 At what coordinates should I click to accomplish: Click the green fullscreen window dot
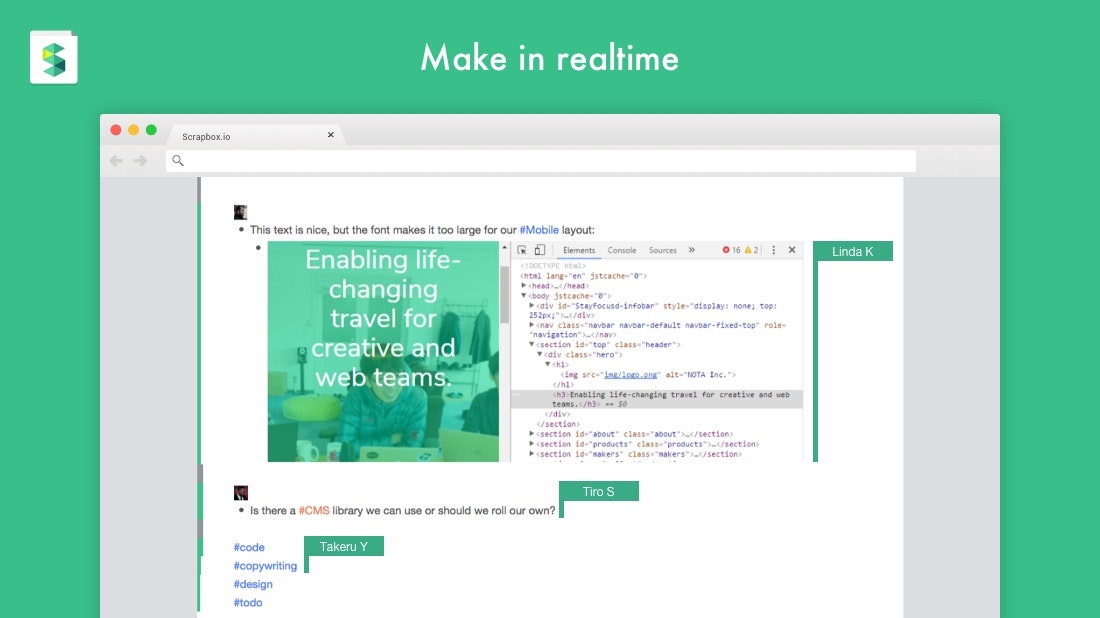click(151, 130)
